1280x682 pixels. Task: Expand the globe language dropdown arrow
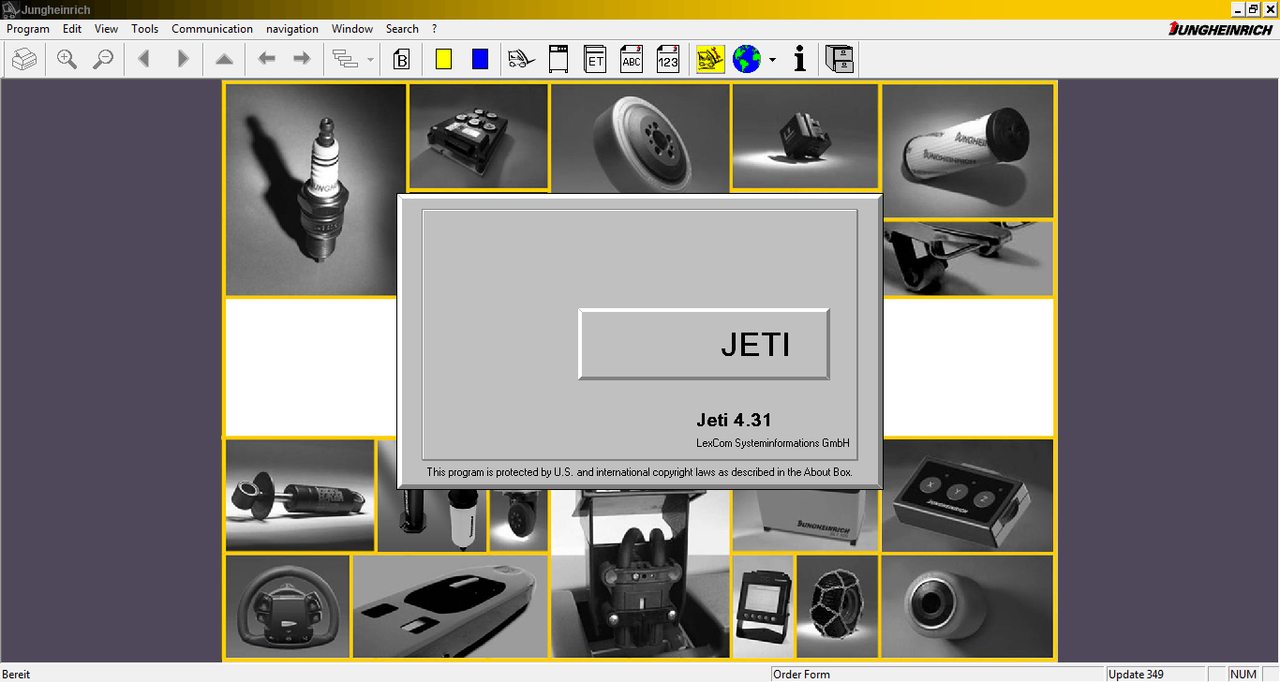(x=772, y=60)
